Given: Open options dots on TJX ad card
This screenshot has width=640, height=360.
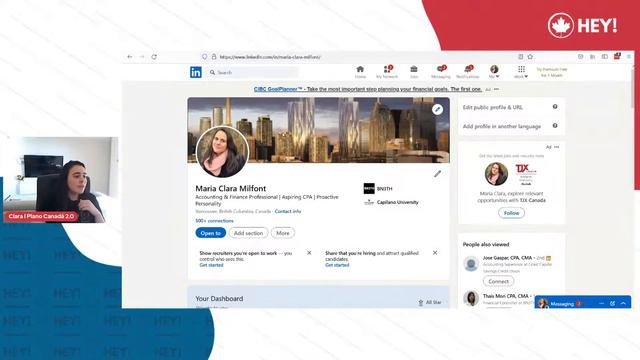Looking at the screenshot, I should click(557, 147).
